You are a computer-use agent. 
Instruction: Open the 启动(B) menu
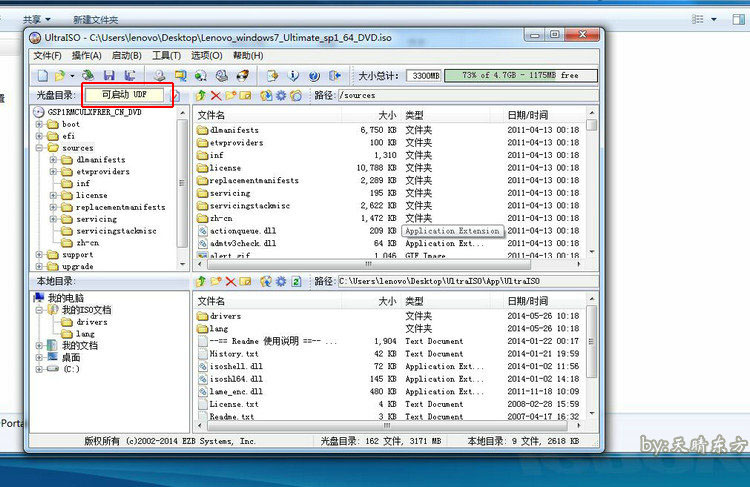pos(126,55)
